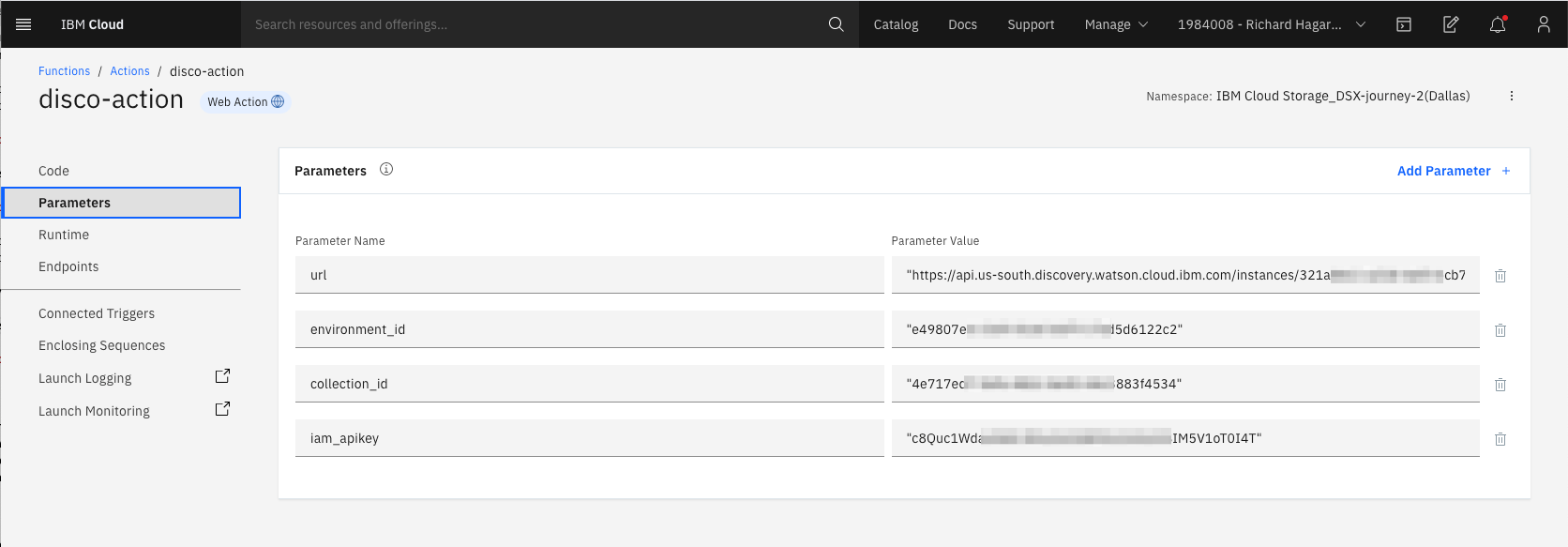Click the IBM Cloud logo link
Viewport: 1568px width, 547px height.
point(92,24)
